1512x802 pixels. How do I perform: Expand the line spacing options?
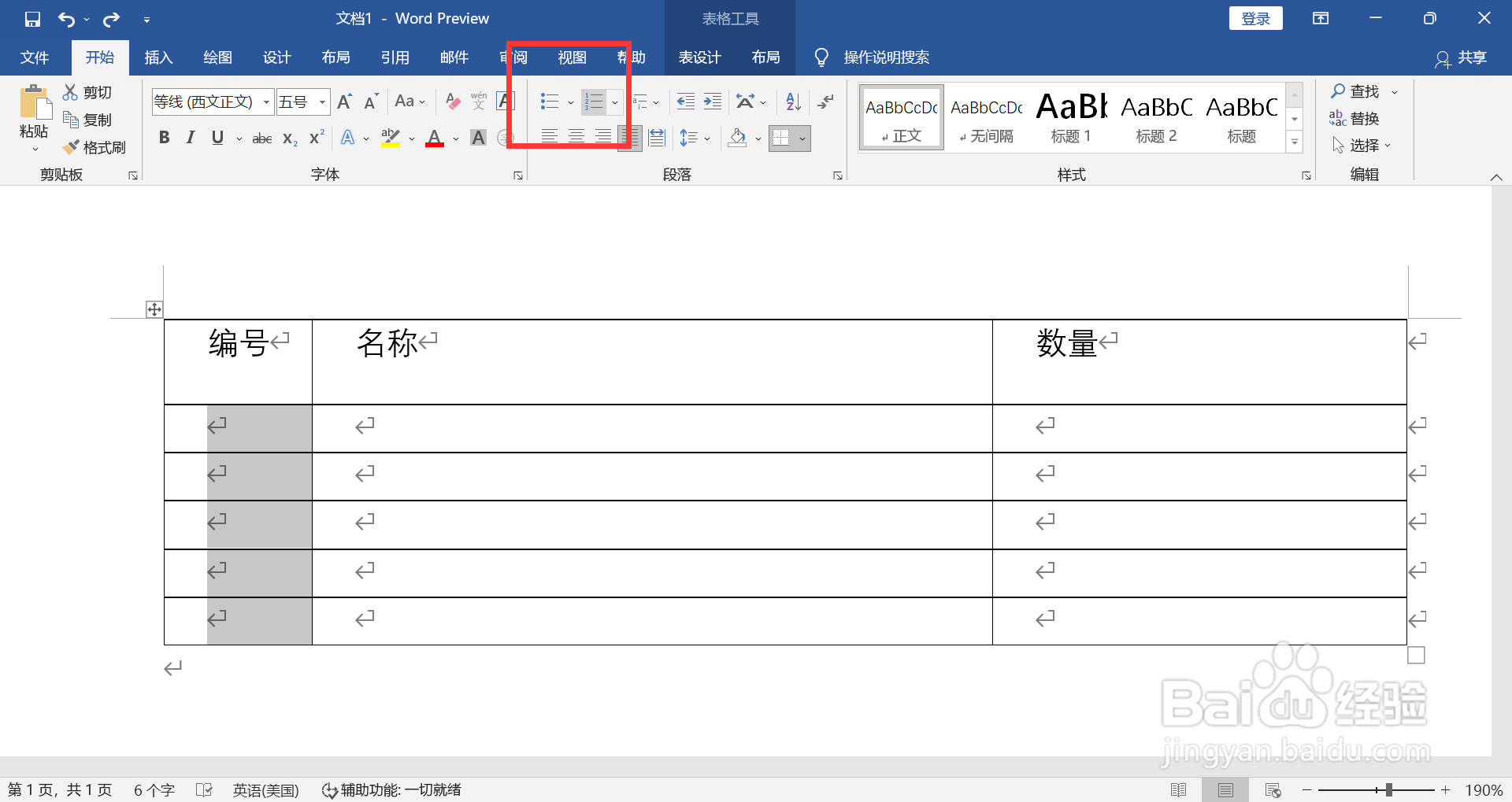pyautogui.click(x=706, y=138)
